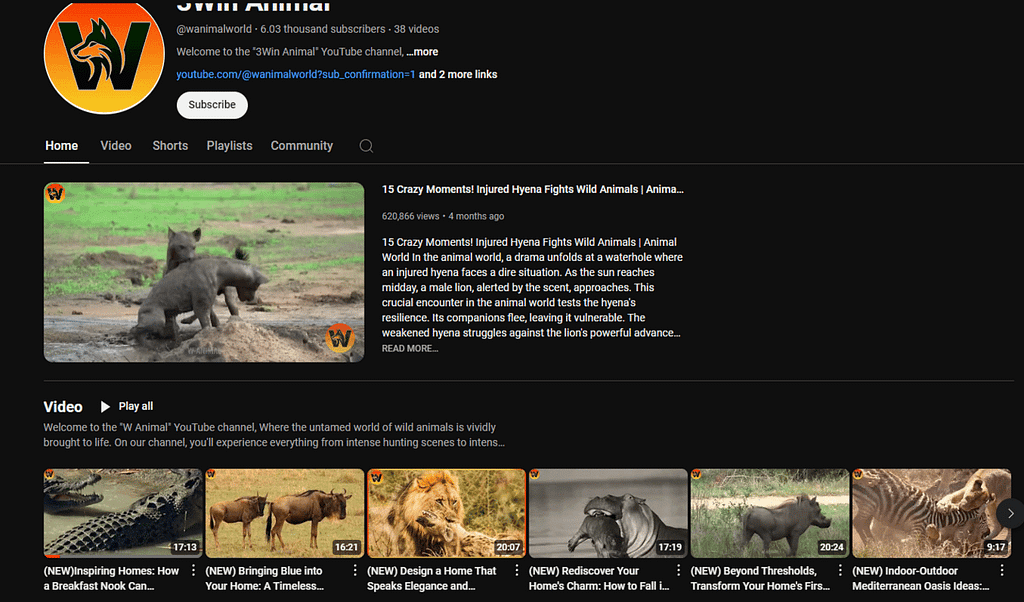Open Indoor-Outdoor Mediterranean Oasis Ideas title
1024x602 pixels.
921,578
